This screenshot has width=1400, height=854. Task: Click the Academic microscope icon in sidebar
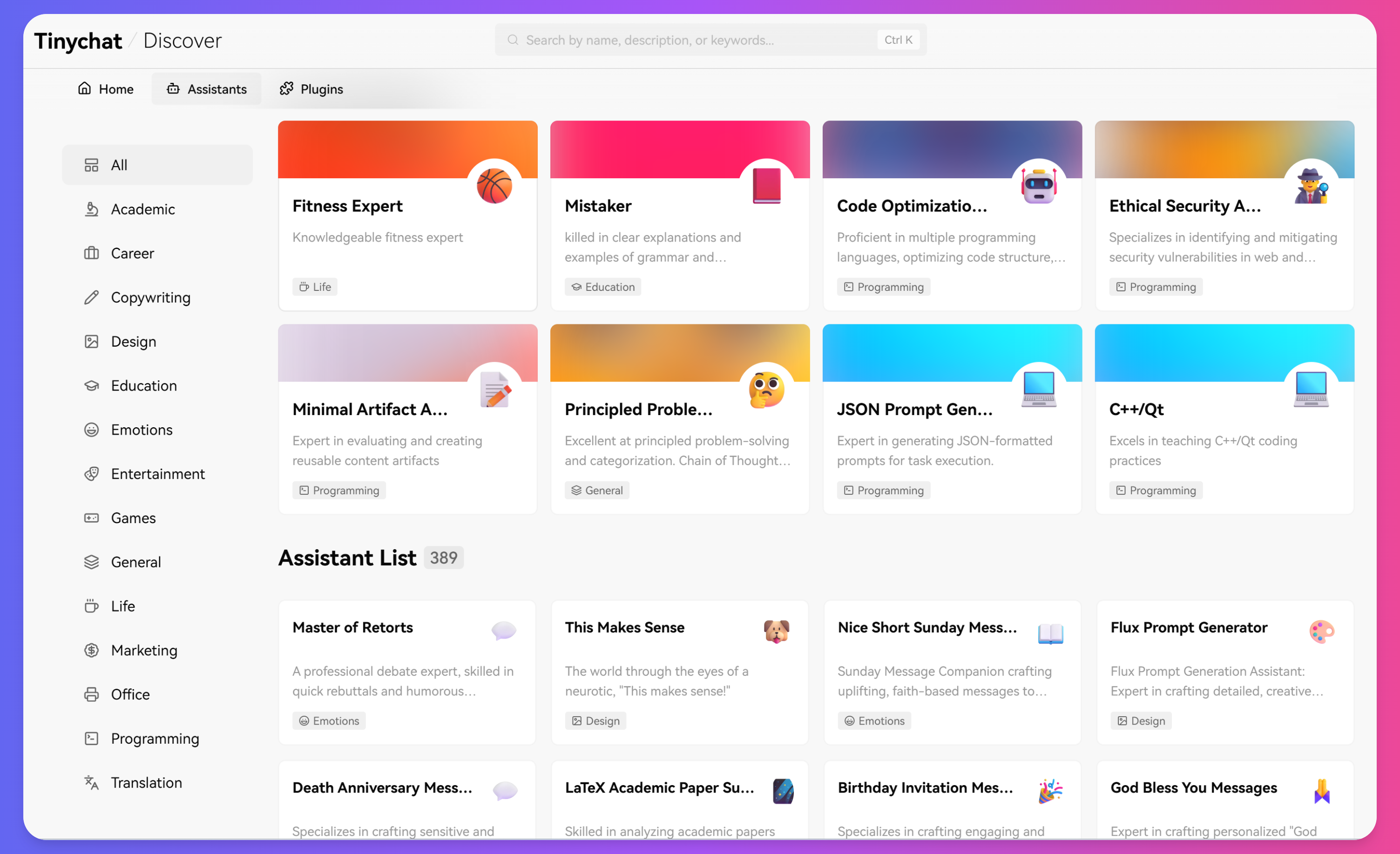(91, 209)
